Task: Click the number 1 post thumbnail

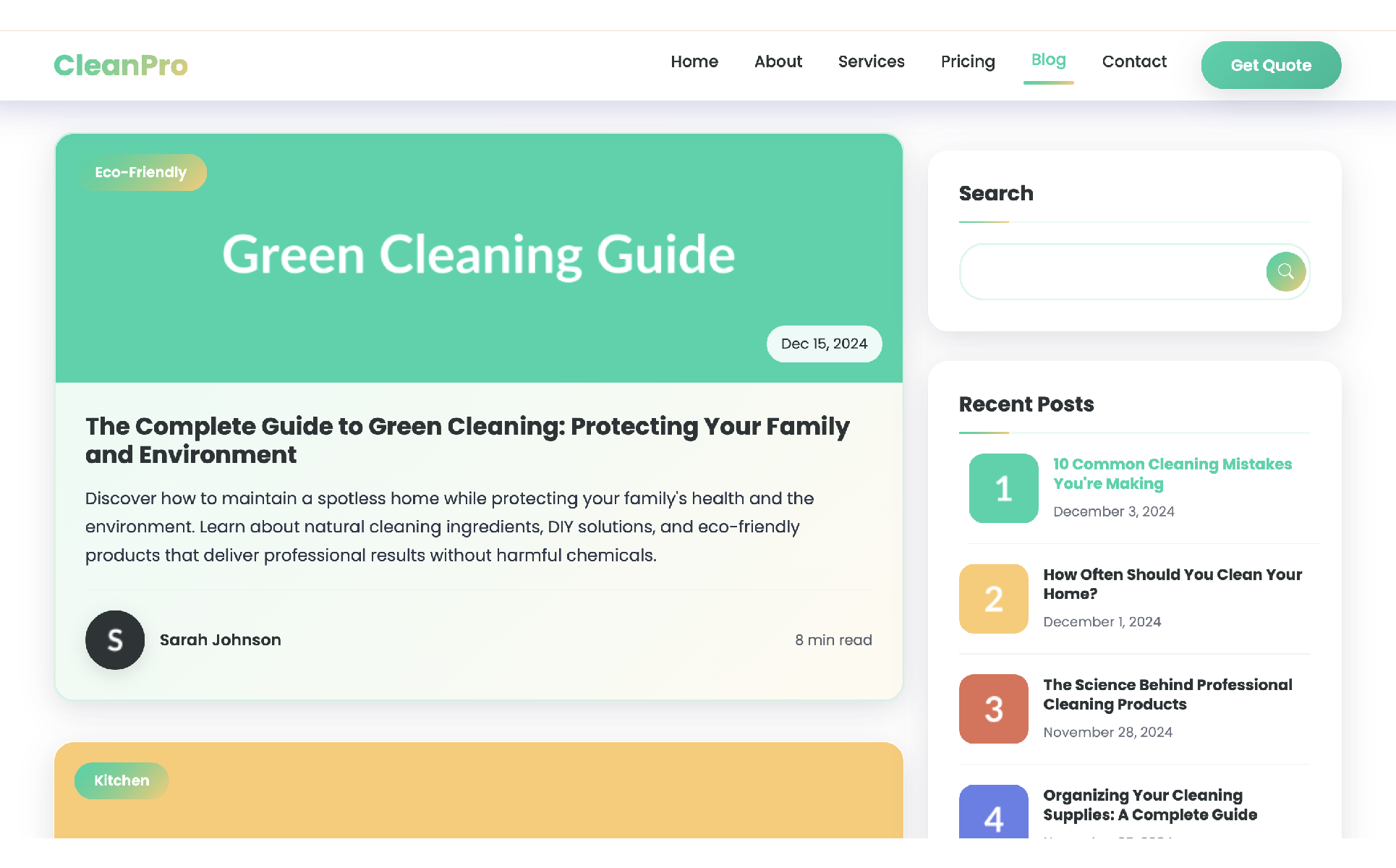Action: pos(1003,488)
